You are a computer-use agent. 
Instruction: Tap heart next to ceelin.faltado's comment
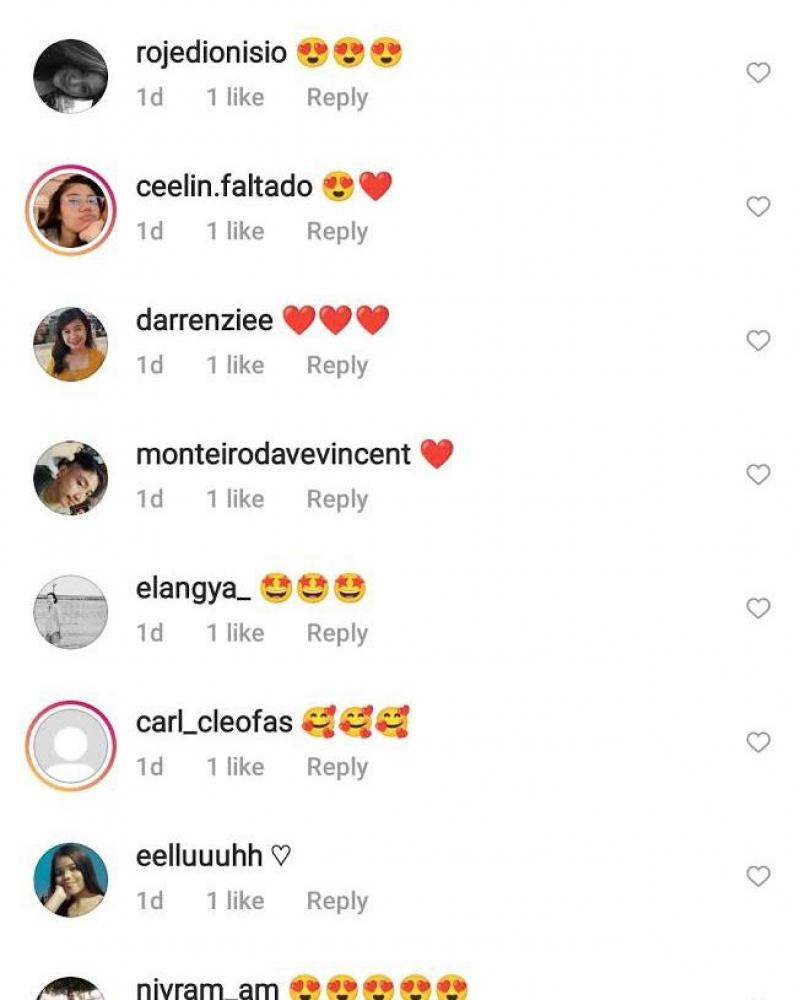pyautogui.click(x=759, y=207)
